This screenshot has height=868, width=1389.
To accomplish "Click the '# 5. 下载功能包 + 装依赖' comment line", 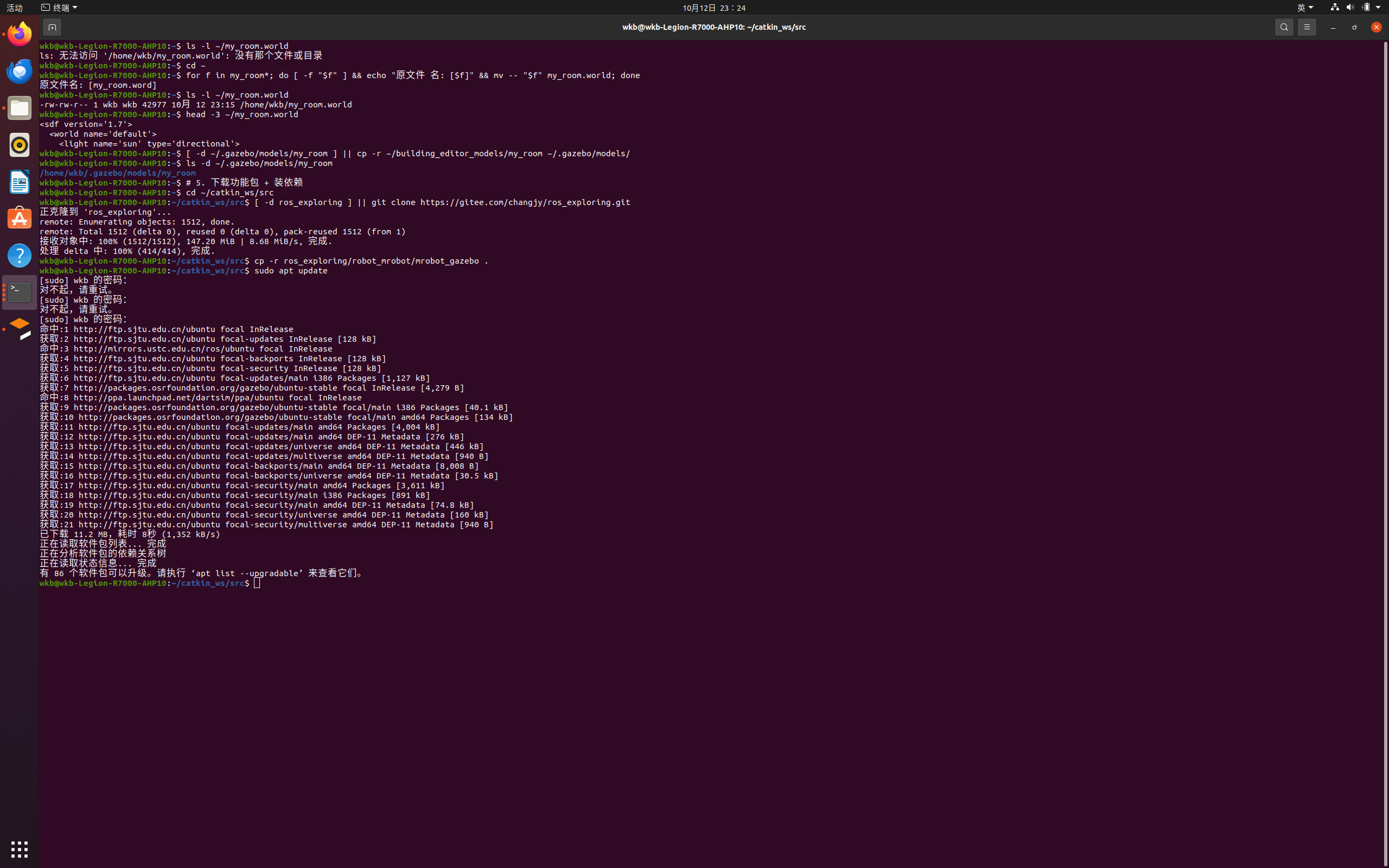I will (244, 183).
